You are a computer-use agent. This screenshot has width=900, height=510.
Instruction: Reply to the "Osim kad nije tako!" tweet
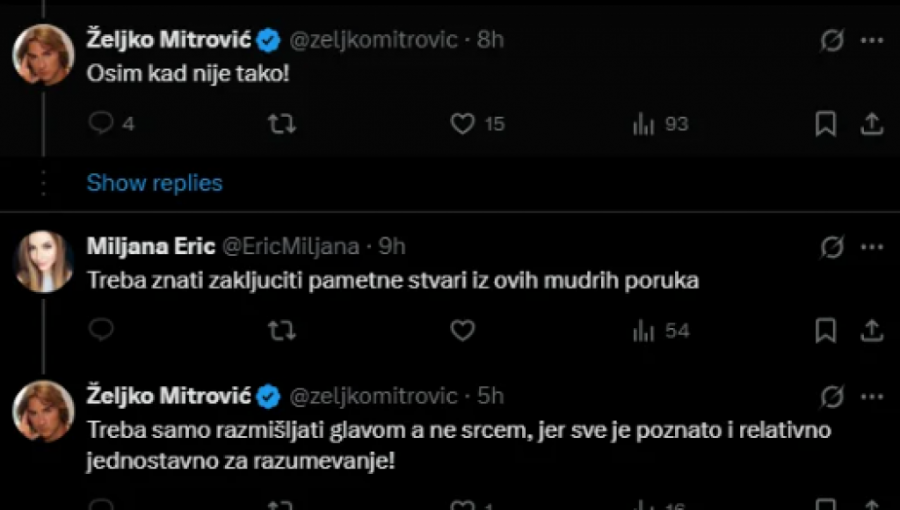click(x=101, y=124)
